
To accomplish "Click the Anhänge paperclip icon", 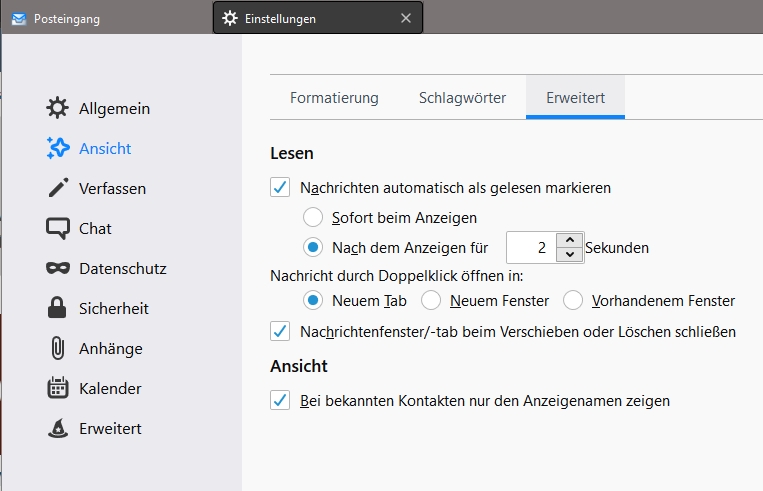I will (58, 348).
